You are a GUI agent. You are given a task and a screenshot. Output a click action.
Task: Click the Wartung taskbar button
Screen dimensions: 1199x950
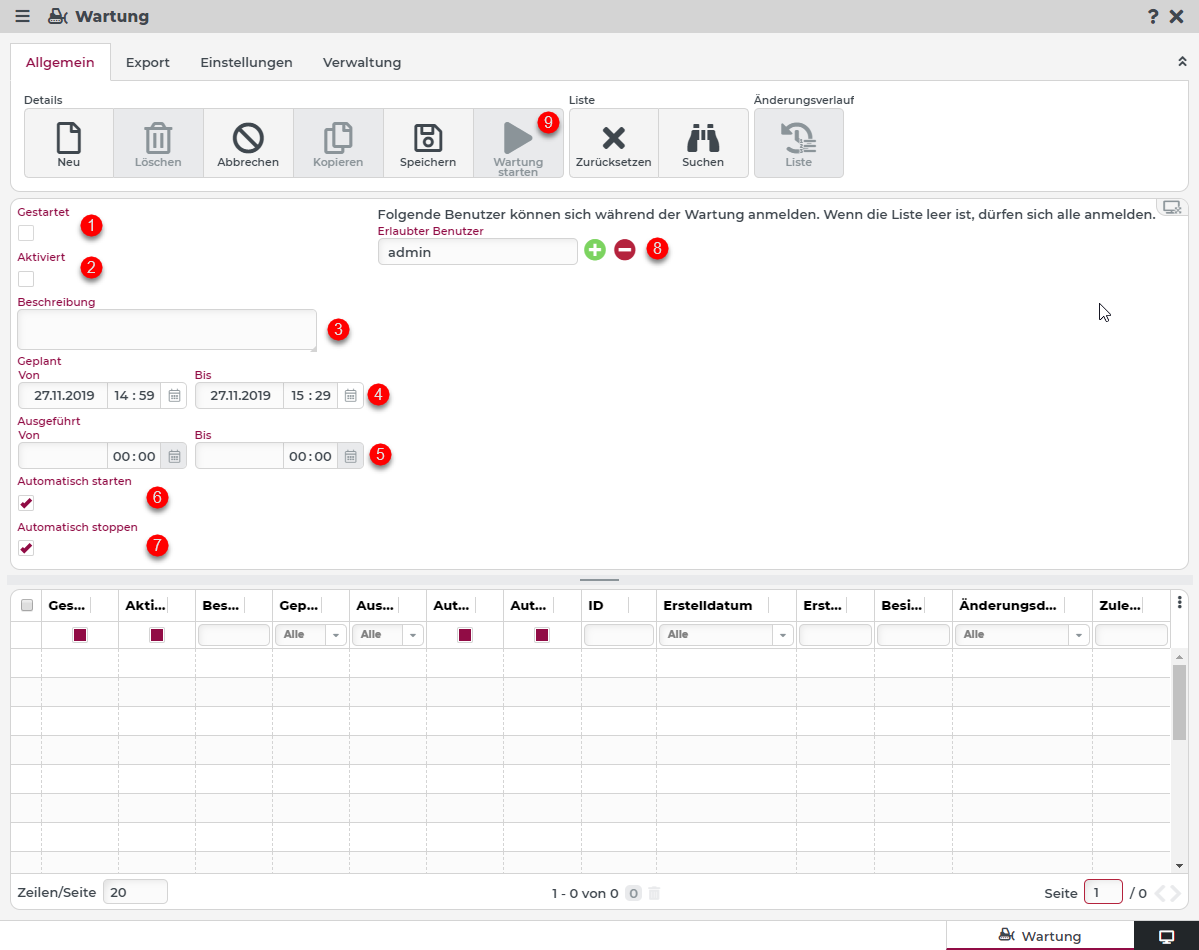[1040, 936]
